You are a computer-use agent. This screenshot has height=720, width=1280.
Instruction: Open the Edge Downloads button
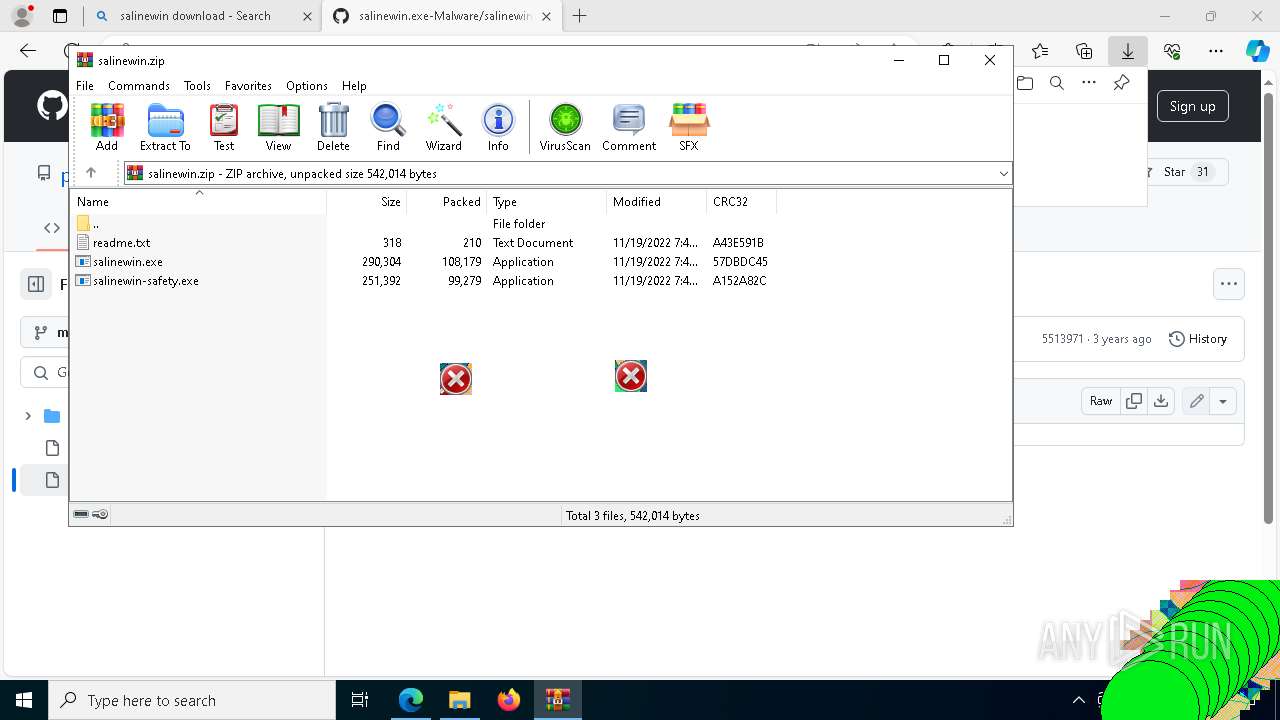(1128, 51)
